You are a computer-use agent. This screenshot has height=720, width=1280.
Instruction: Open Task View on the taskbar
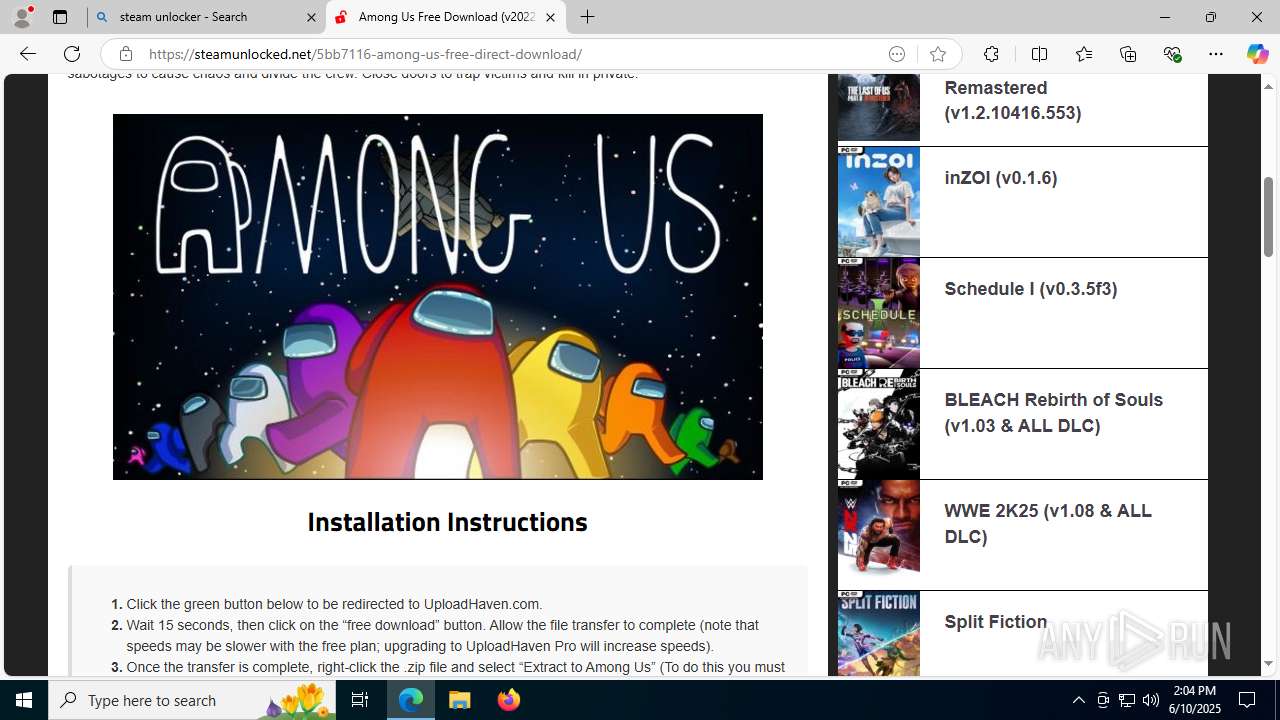pyautogui.click(x=360, y=700)
